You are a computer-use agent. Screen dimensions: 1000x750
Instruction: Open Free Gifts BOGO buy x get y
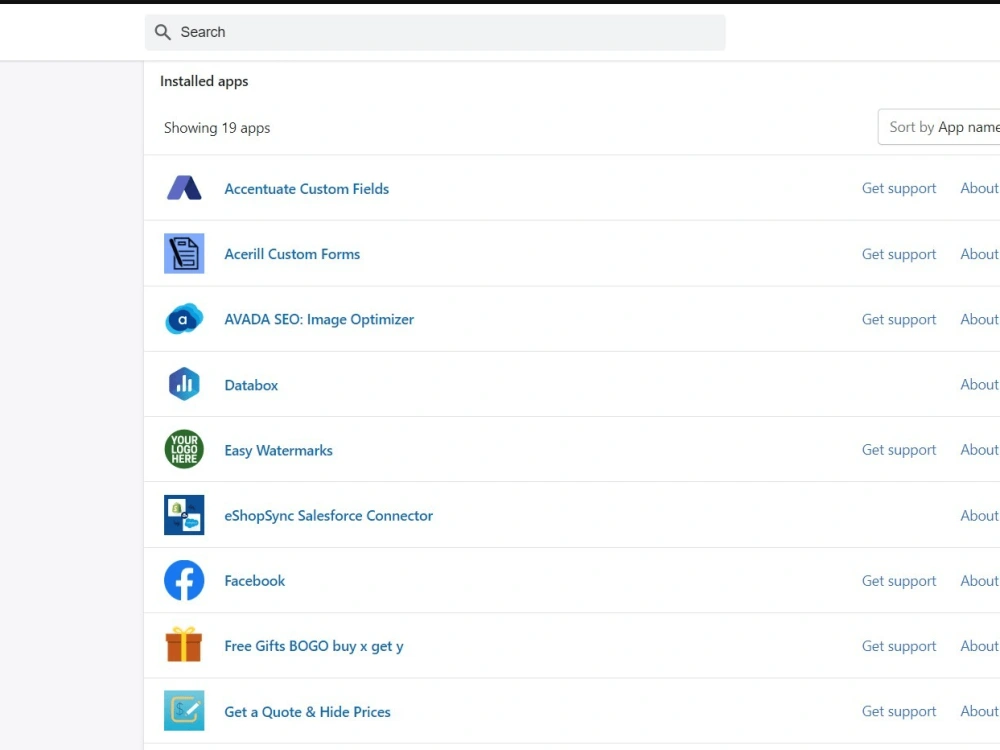(x=314, y=646)
